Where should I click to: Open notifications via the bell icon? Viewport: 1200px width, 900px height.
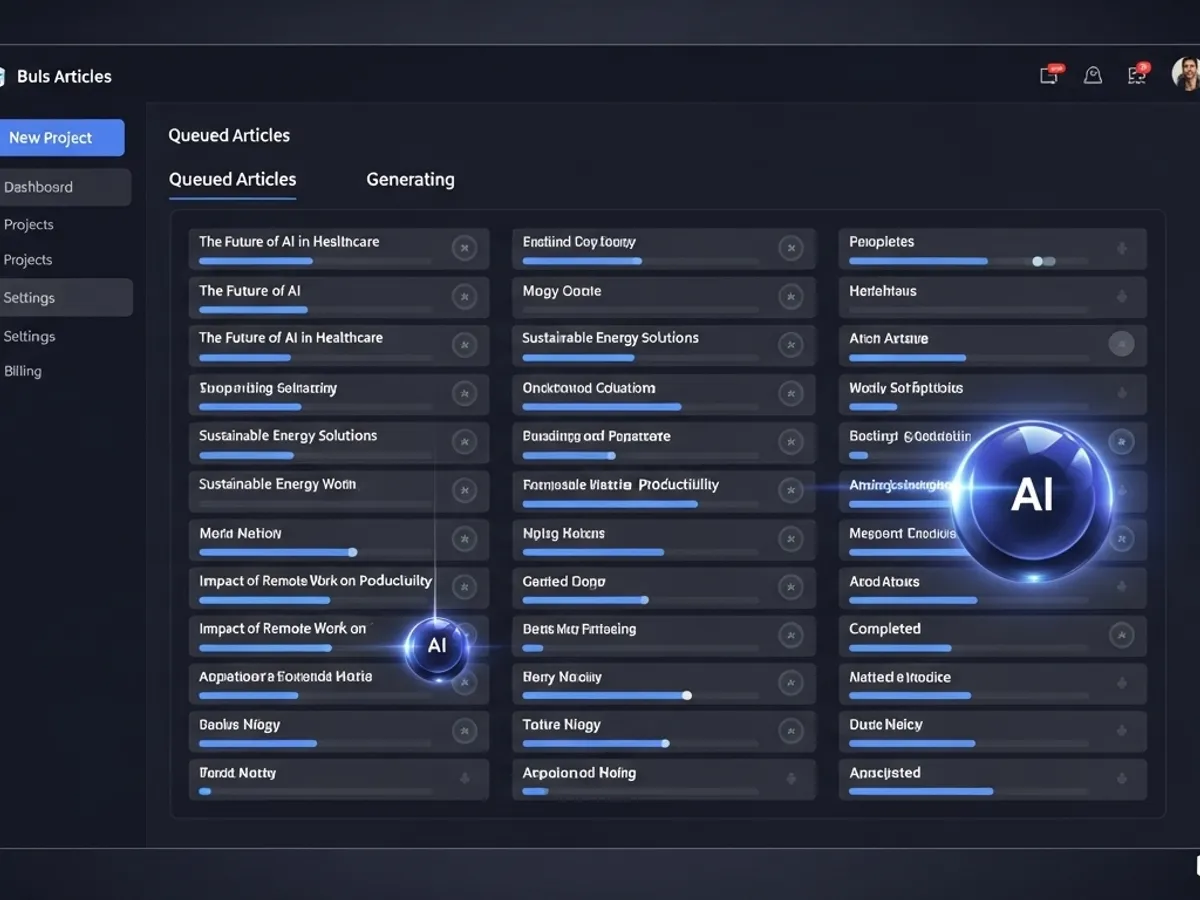(1093, 74)
